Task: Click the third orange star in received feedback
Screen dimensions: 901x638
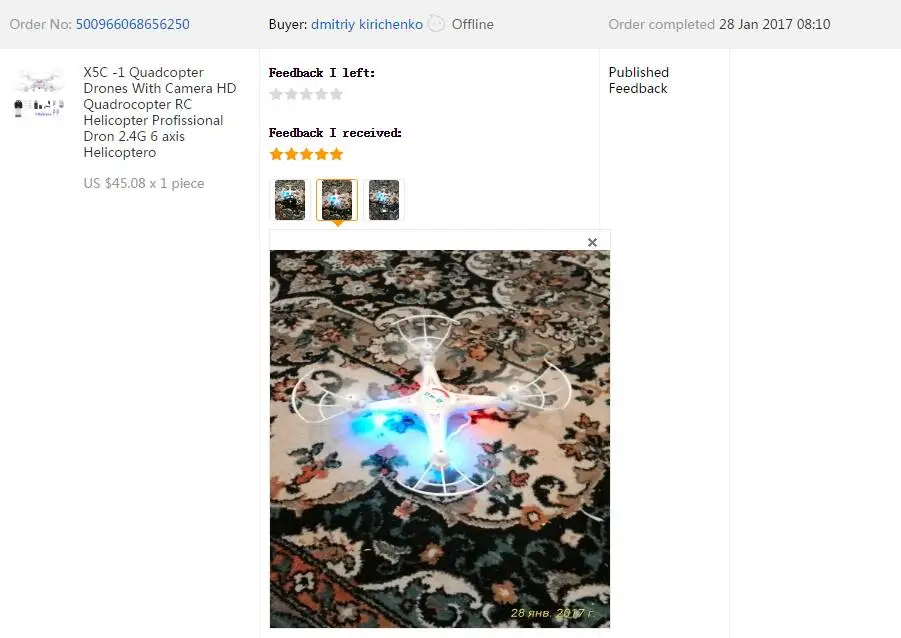Action: 306,154
